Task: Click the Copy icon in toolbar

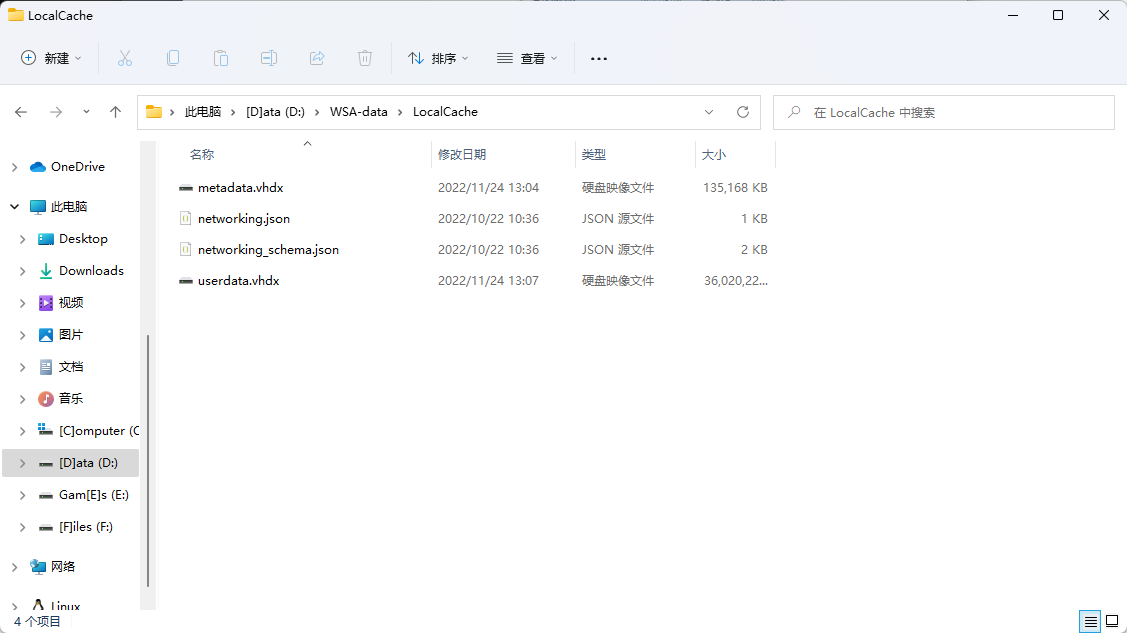Action: point(173,58)
